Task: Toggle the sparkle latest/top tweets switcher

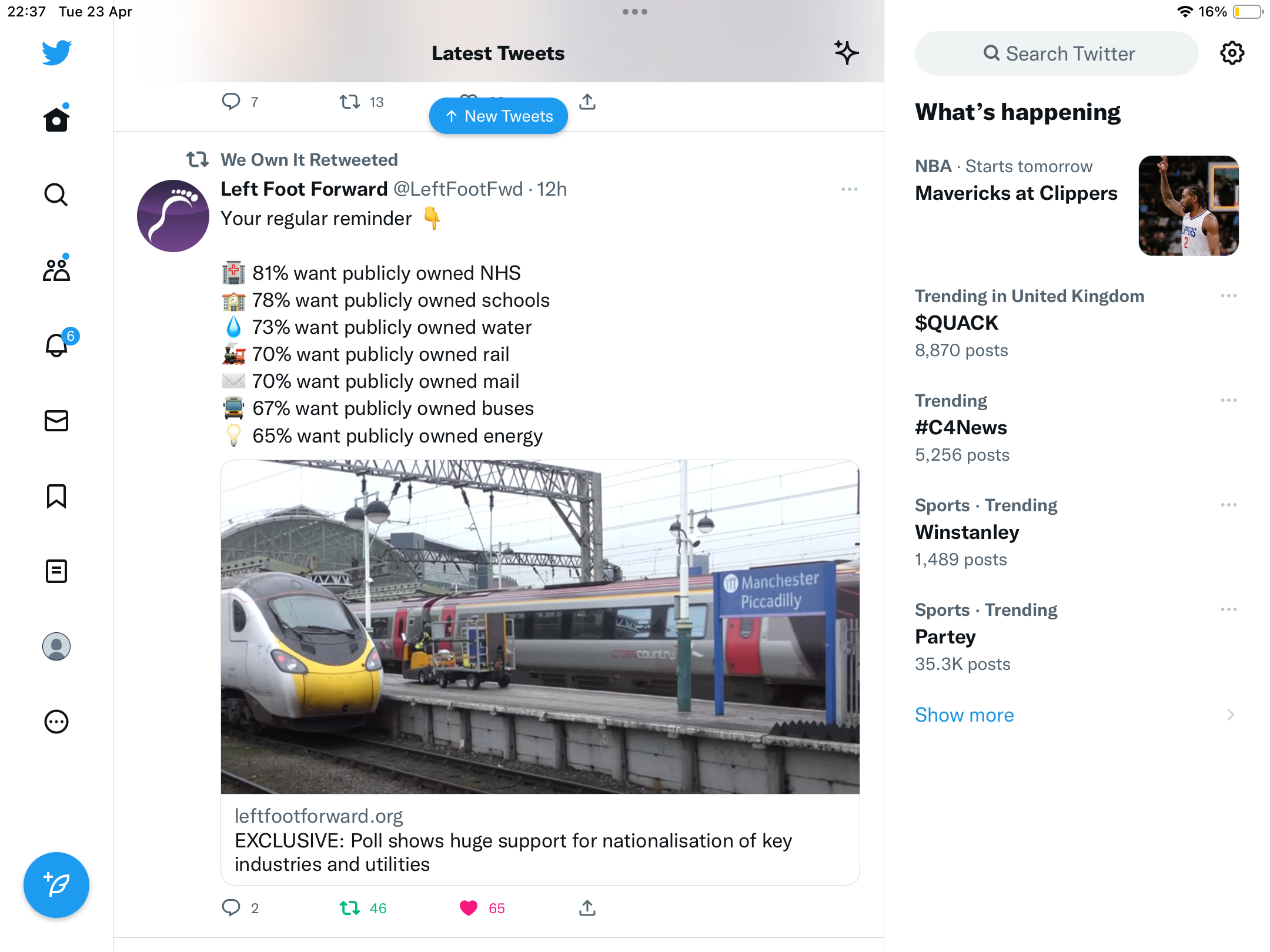Action: (846, 53)
